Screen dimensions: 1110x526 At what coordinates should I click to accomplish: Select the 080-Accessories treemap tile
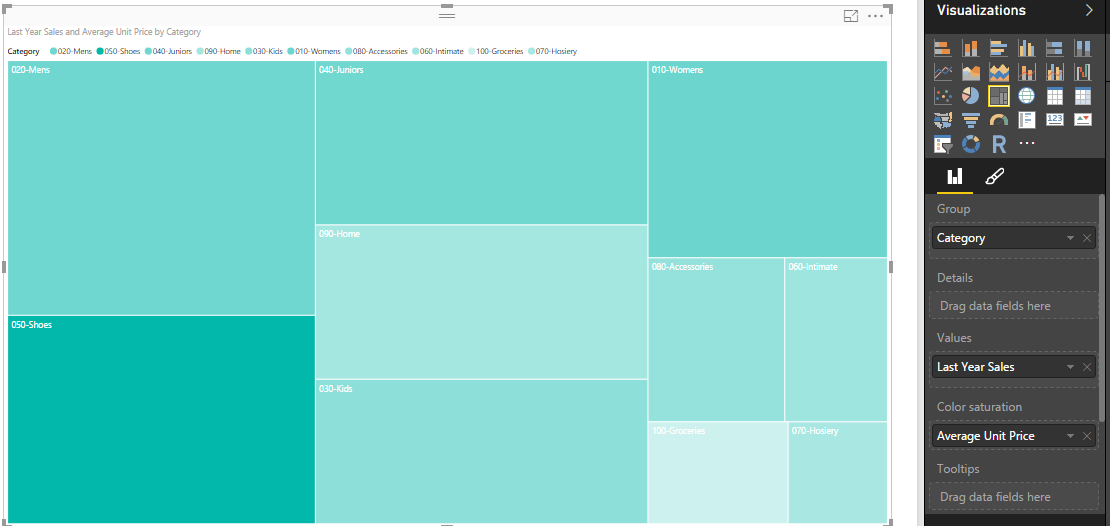point(716,340)
